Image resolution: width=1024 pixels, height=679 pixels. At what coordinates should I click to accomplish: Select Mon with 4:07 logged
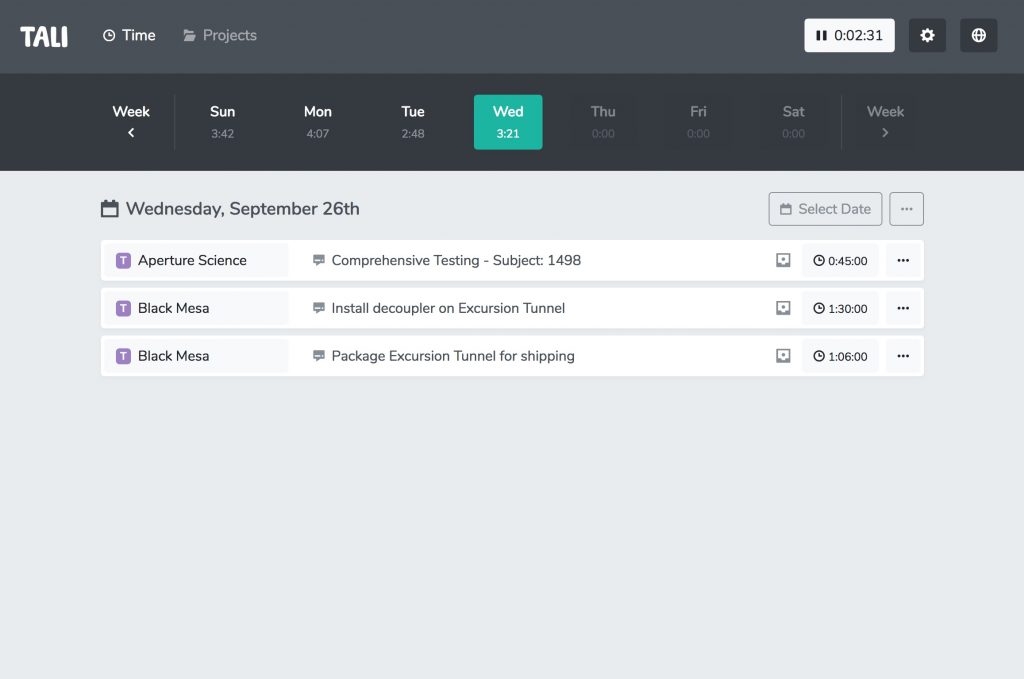click(317, 121)
